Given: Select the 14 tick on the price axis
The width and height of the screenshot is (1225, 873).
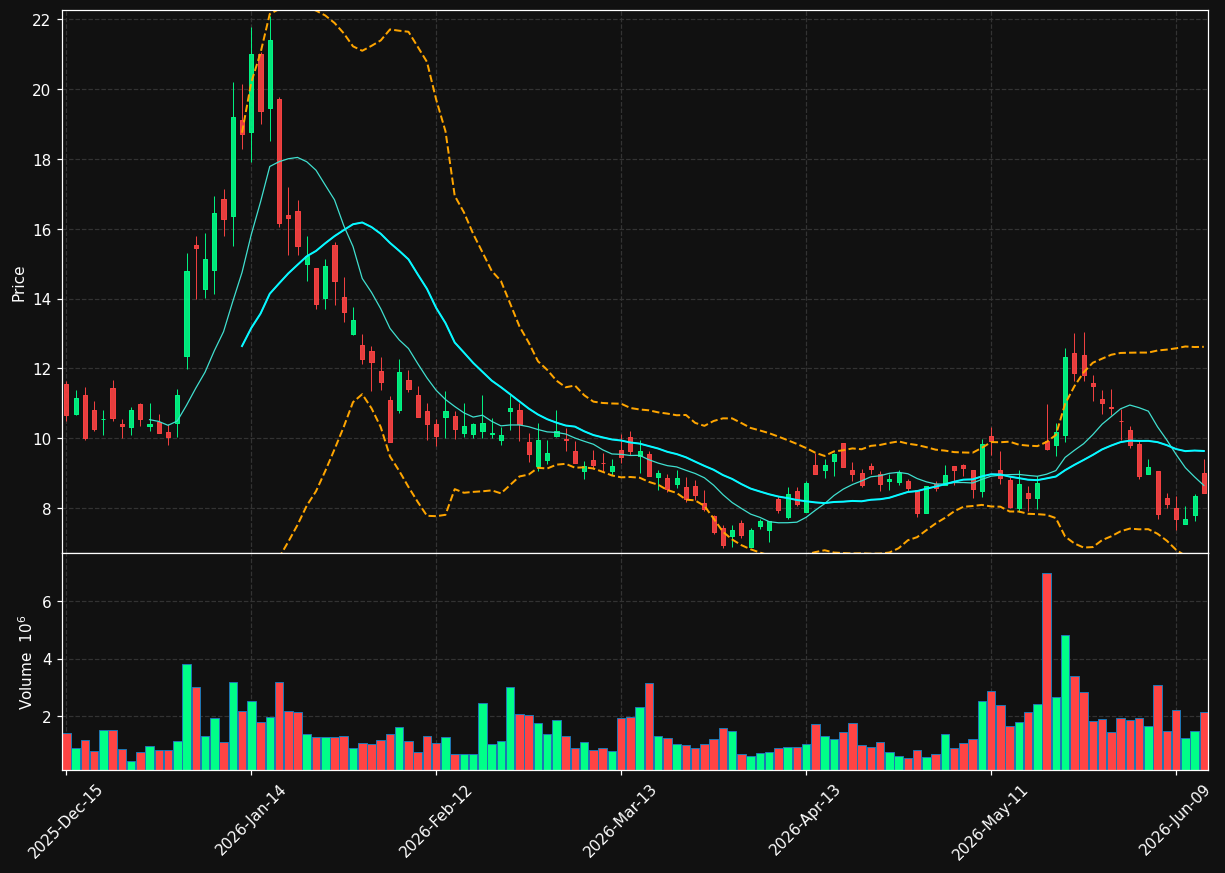Looking at the screenshot, I should [x=43, y=299].
